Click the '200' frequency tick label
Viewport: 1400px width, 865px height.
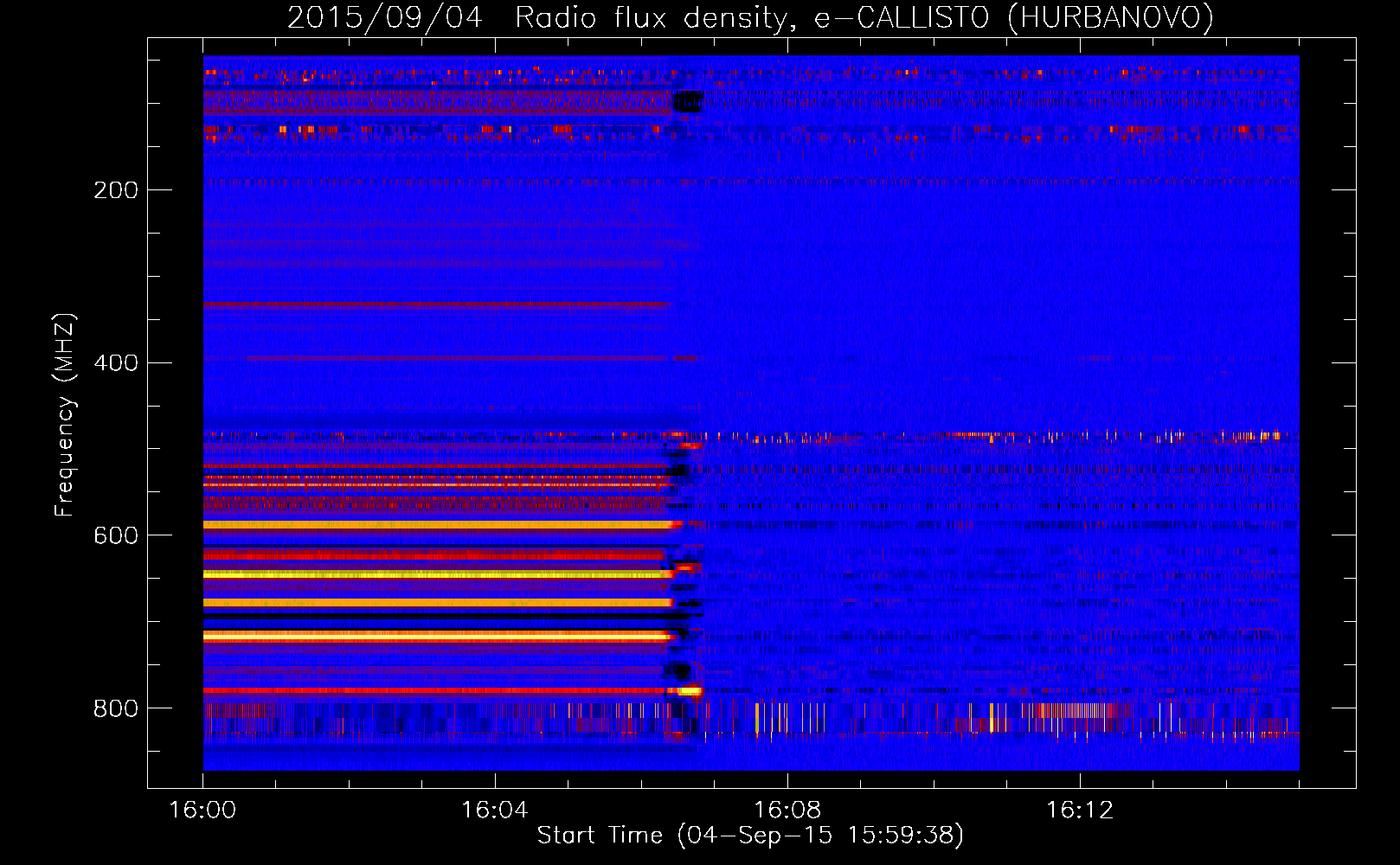[x=116, y=189]
